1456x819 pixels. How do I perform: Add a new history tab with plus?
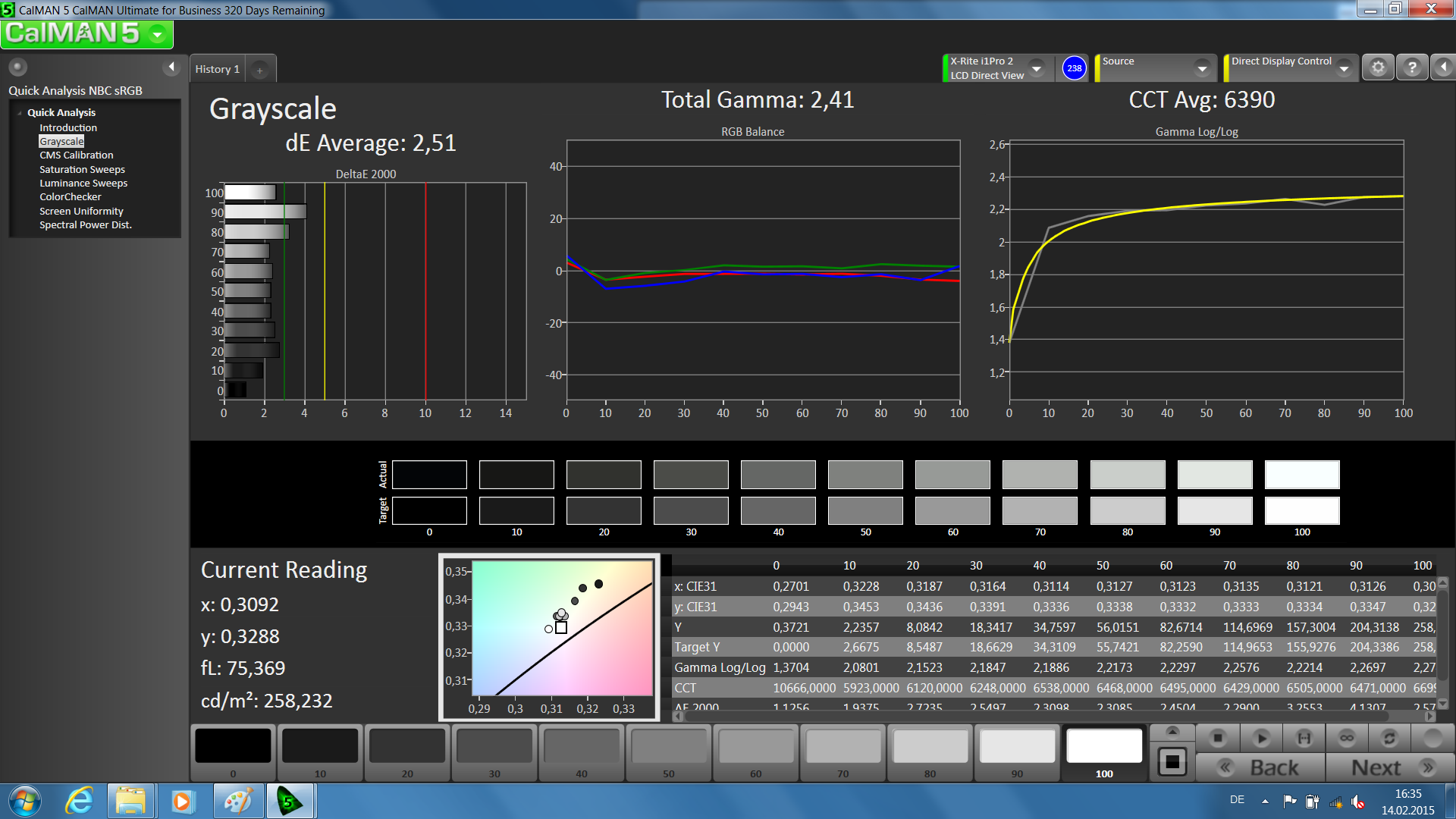[259, 70]
